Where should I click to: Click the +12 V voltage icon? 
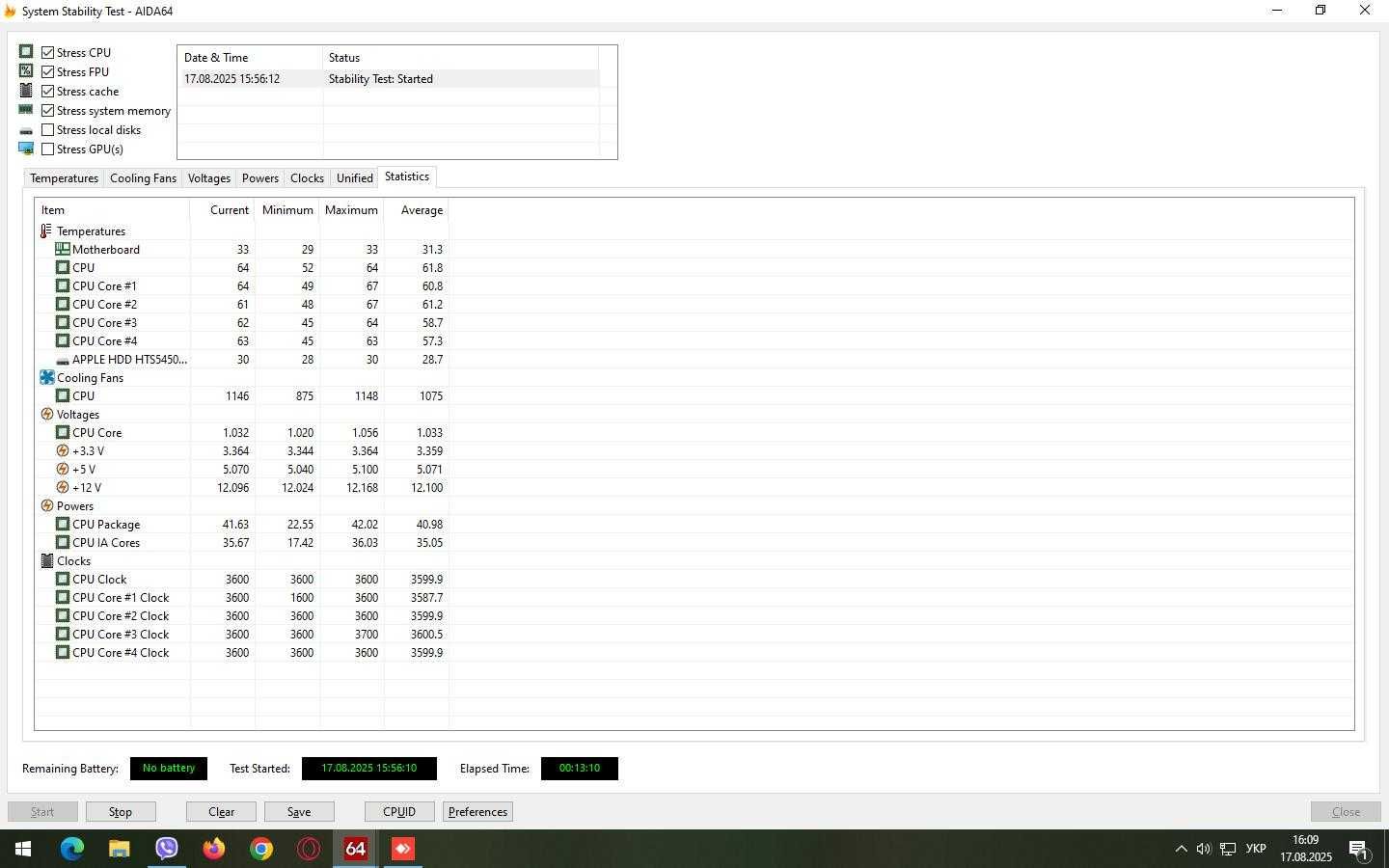(x=63, y=488)
